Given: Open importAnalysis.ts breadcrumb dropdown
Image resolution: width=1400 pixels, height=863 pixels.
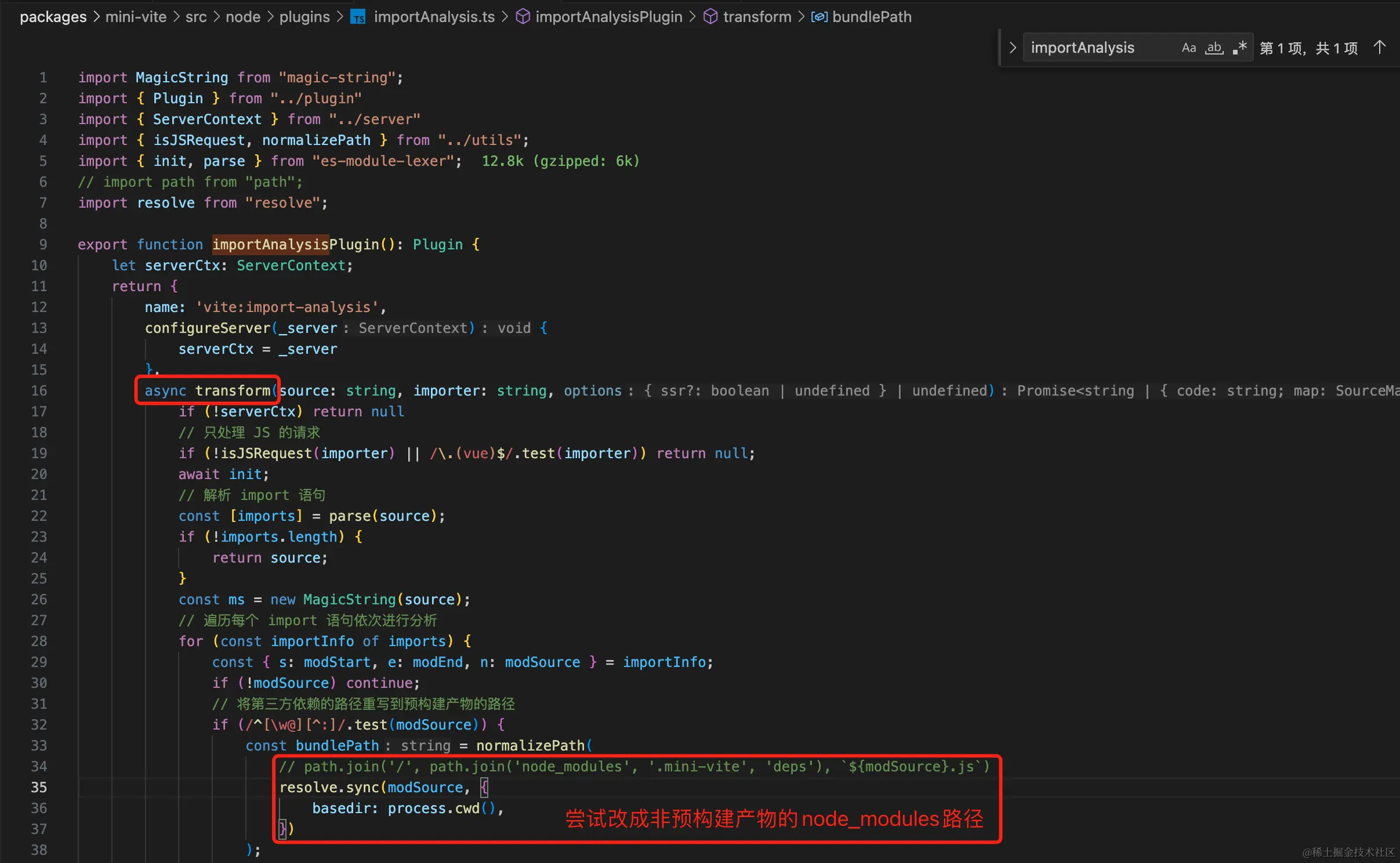Looking at the screenshot, I should pyautogui.click(x=434, y=17).
